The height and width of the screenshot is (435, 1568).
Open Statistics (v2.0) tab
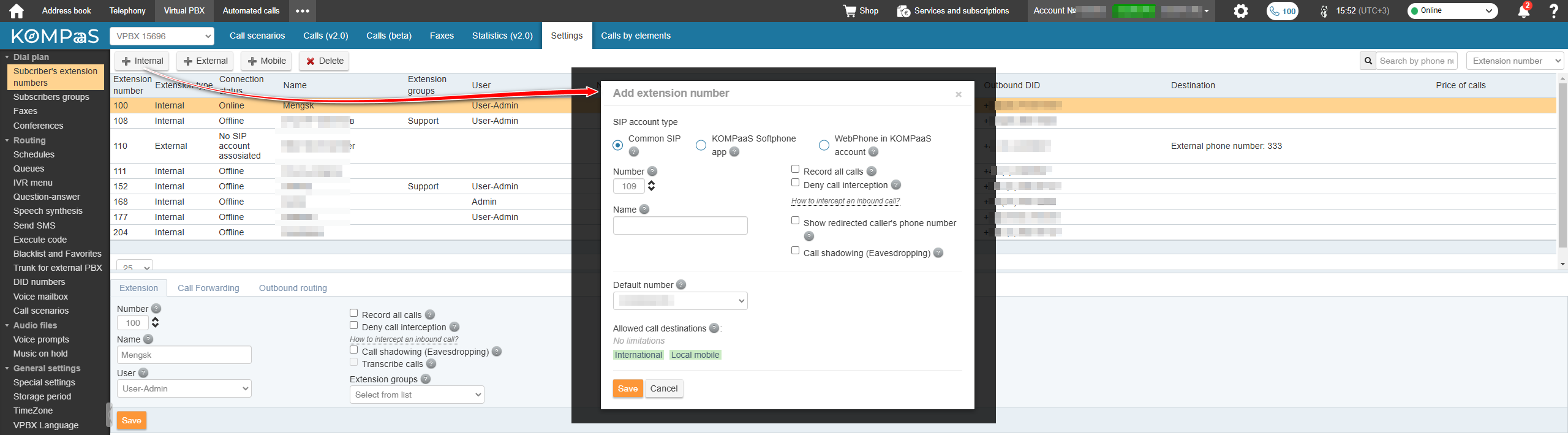pyautogui.click(x=502, y=36)
